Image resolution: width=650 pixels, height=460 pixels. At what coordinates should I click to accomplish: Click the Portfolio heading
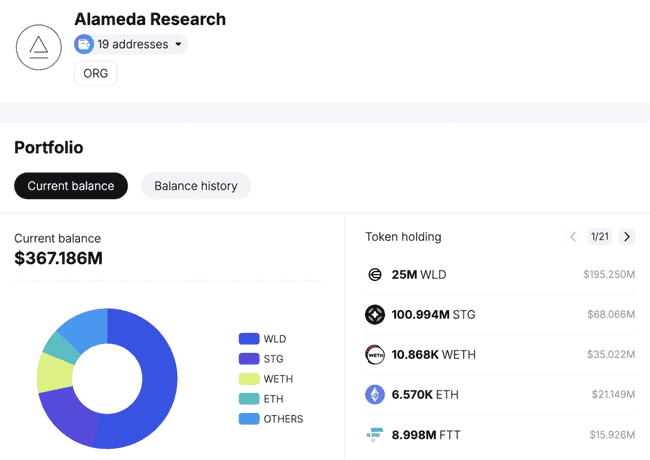pos(49,148)
